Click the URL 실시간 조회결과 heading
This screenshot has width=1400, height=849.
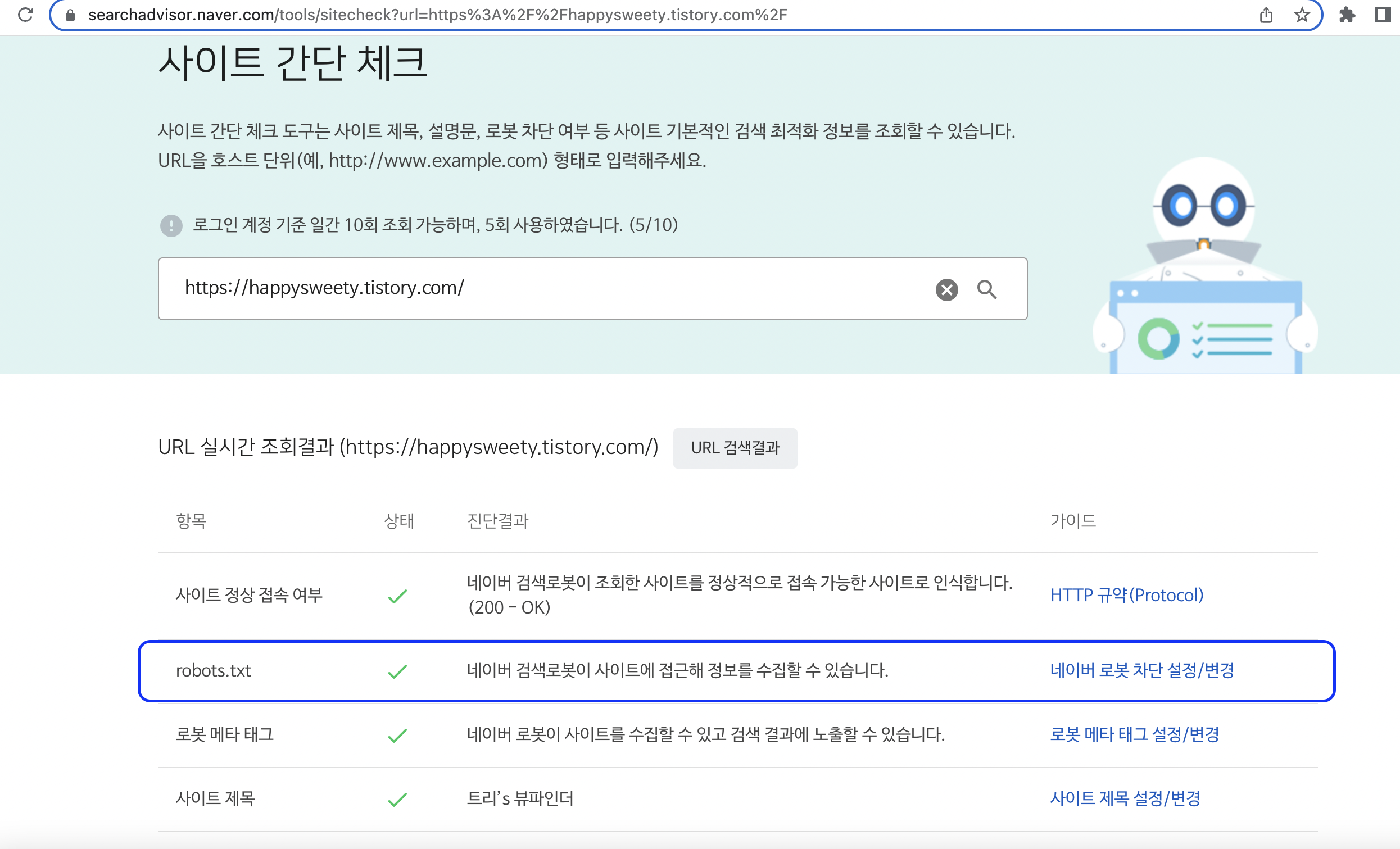tap(408, 447)
